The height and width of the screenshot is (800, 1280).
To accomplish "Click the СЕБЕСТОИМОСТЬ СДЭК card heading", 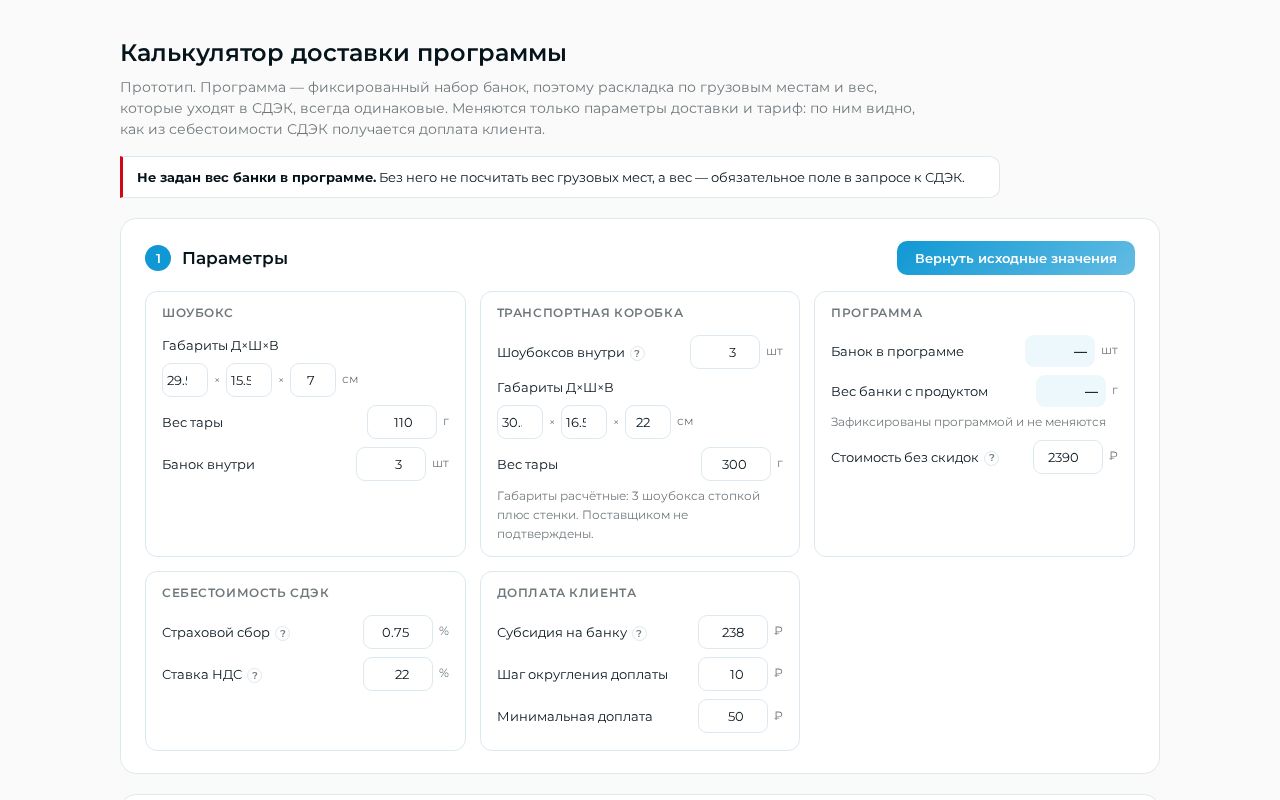I will pyautogui.click(x=246, y=593).
